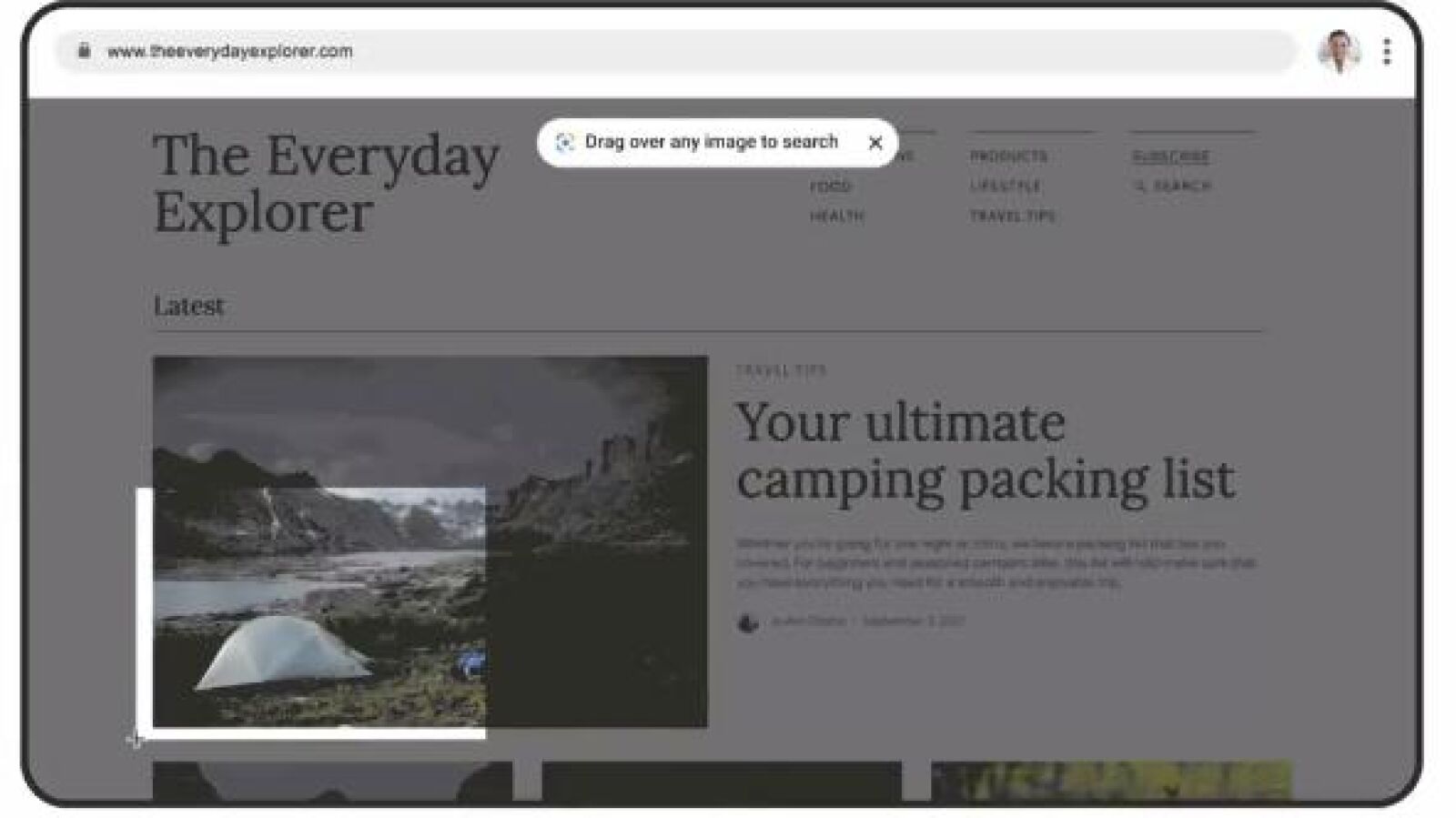This screenshot has height=818, width=1456.
Task: Open the TRAVEL TIPS navigation link
Action: point(1013,216)
